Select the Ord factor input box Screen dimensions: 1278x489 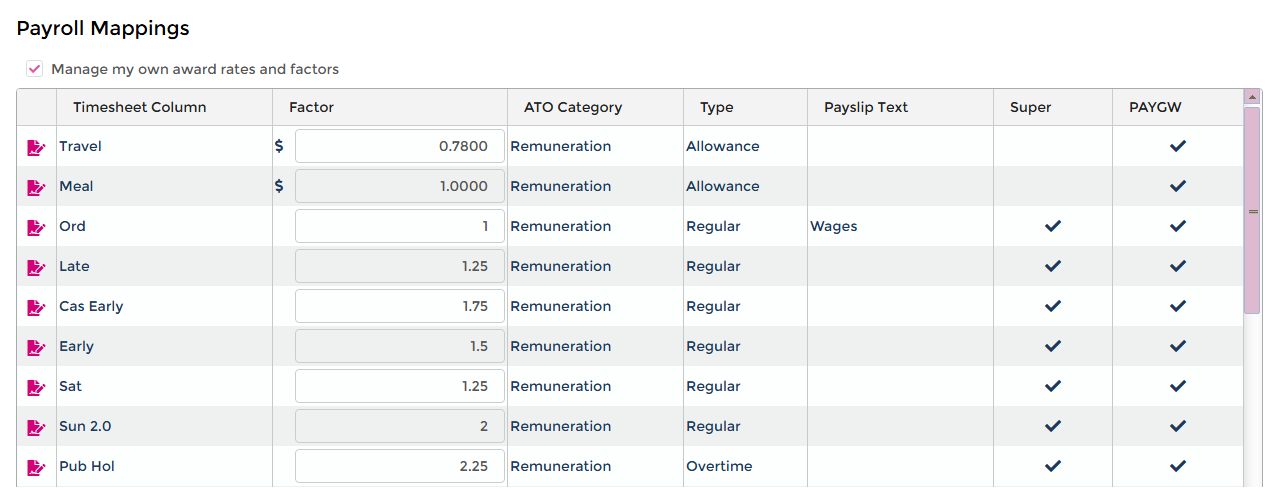(399, 226)
